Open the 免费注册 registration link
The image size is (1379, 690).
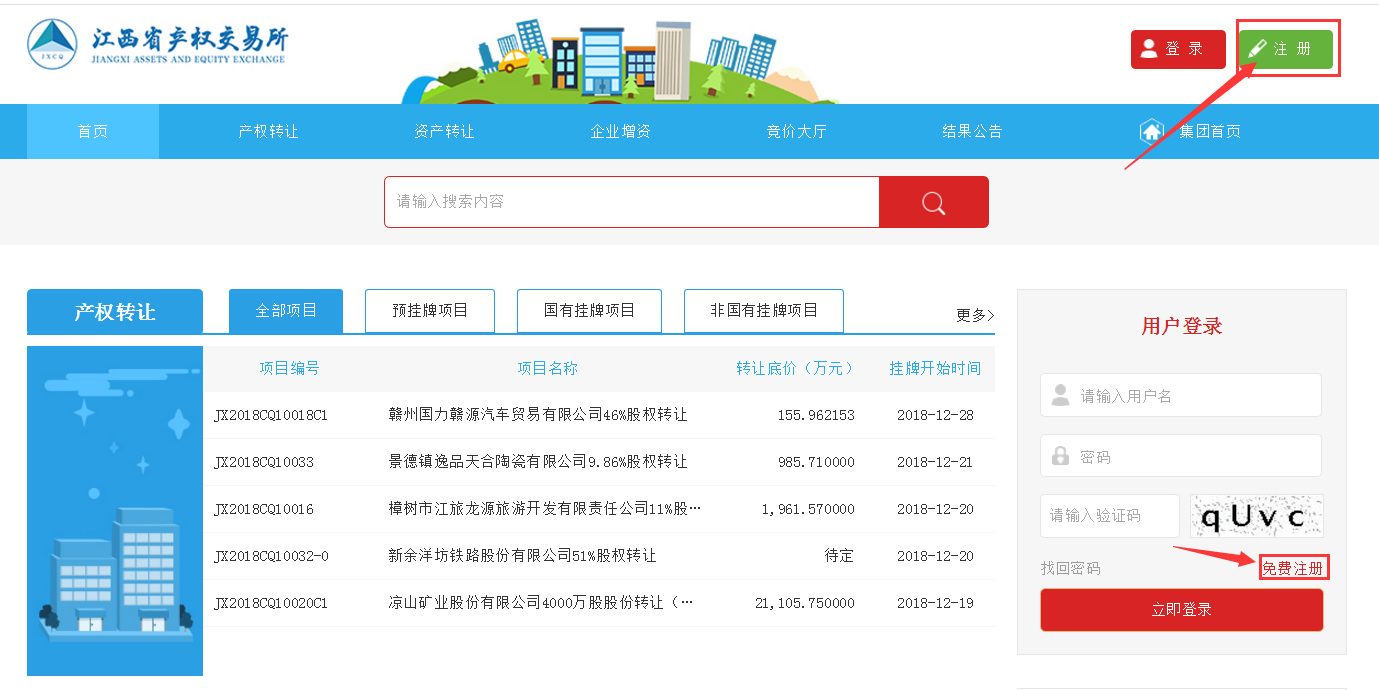(1295, 567)
